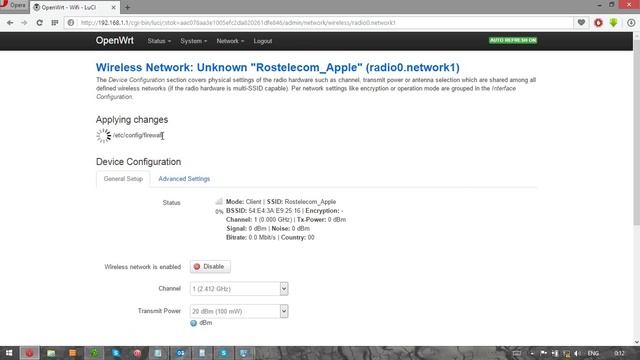Click the ENG language indicator

pos(593,353)
